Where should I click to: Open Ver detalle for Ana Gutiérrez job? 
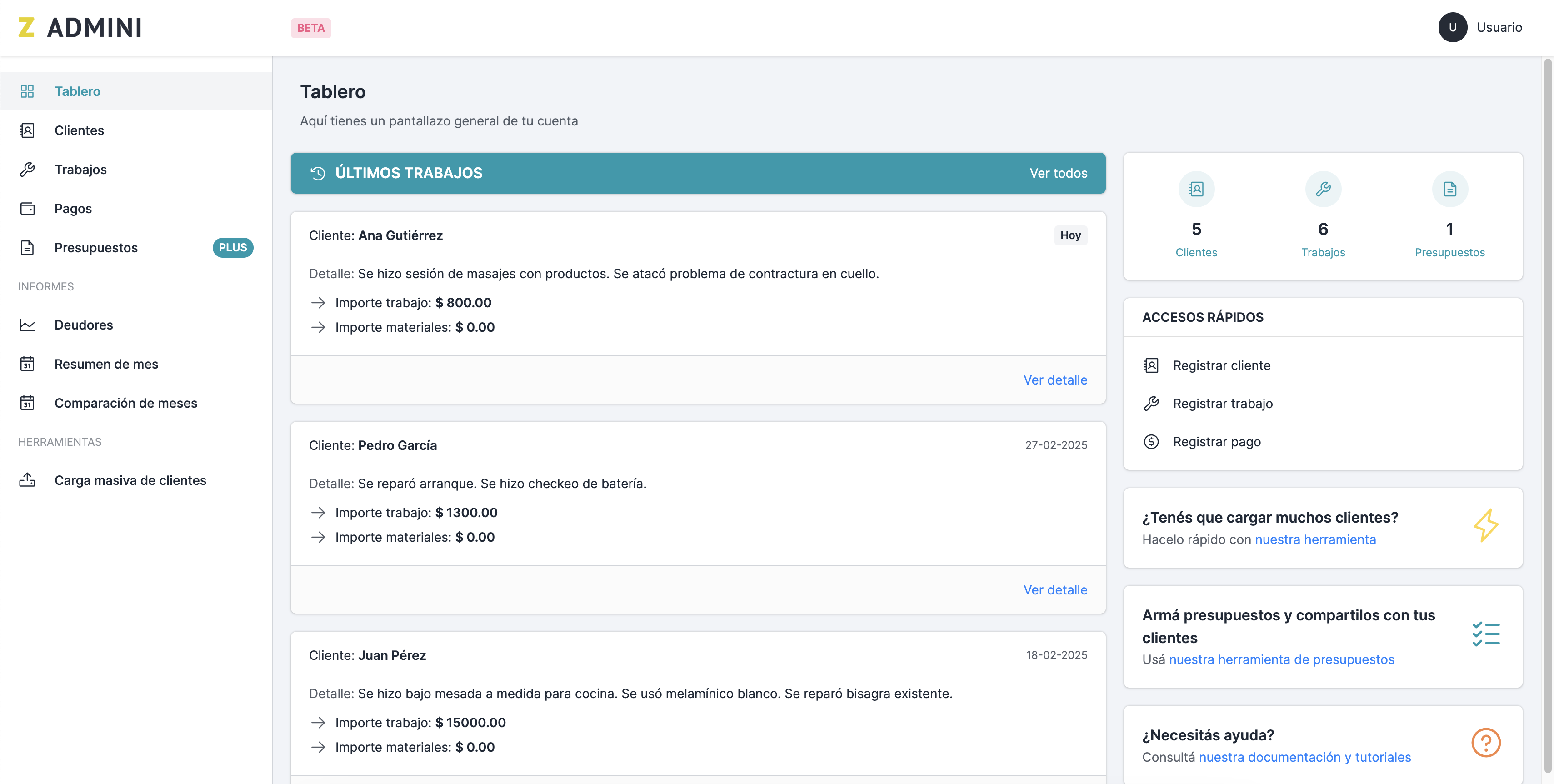[x=1055, y=380]
